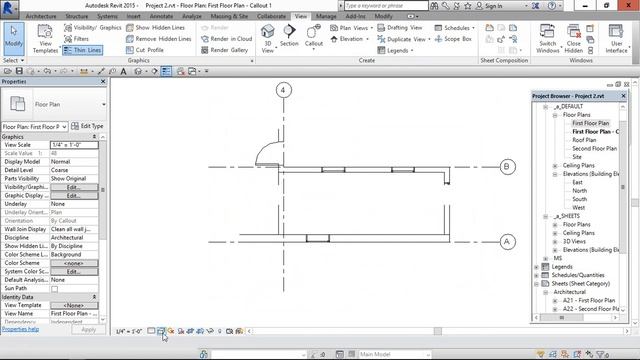
Task: Click view scale 1/4" = 1'-0" in view control bar
Action: click(x=129, y=331)
